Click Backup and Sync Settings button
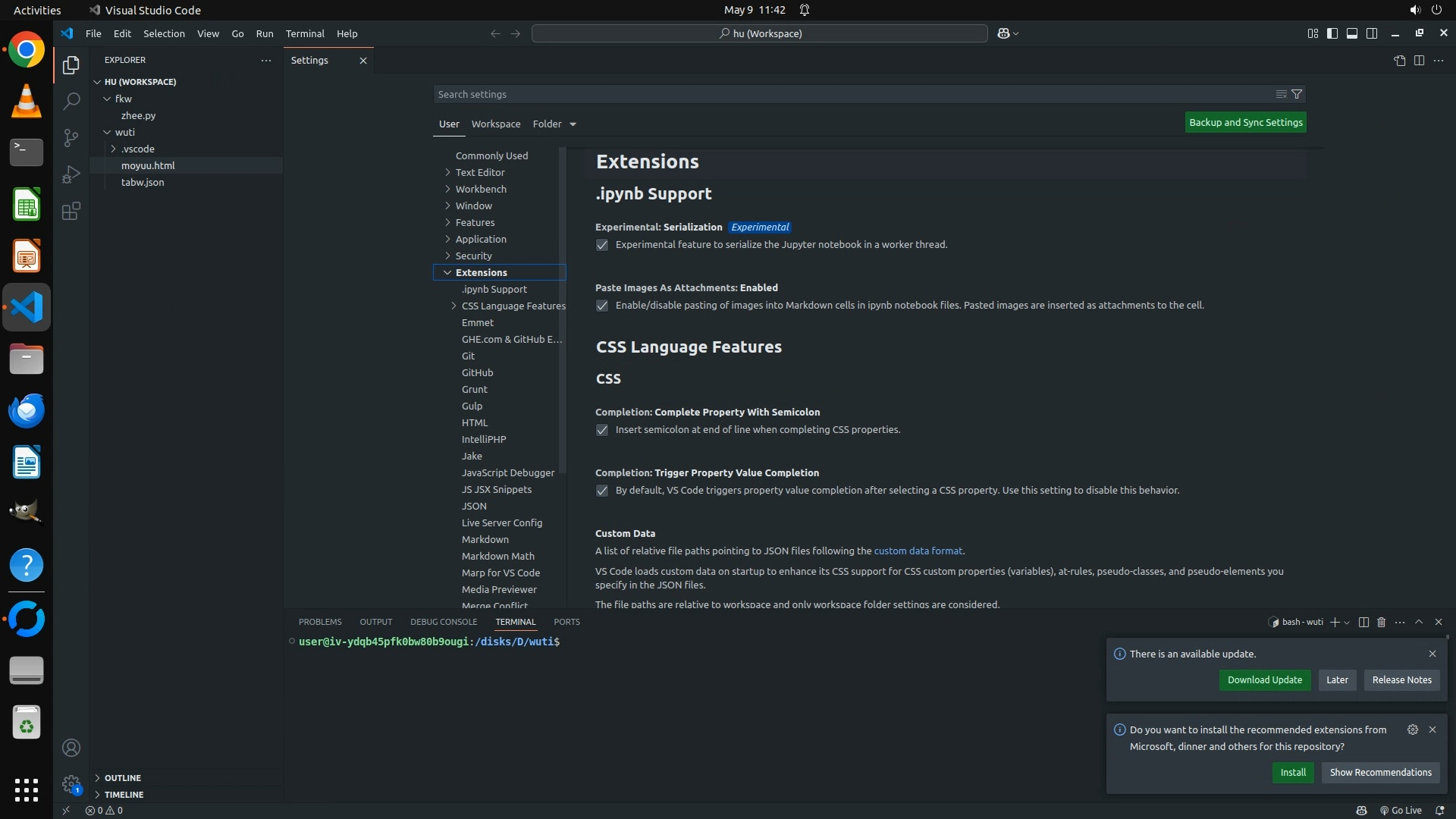The height and width of the screenshot is (819, 1456). click(1245, 122)
